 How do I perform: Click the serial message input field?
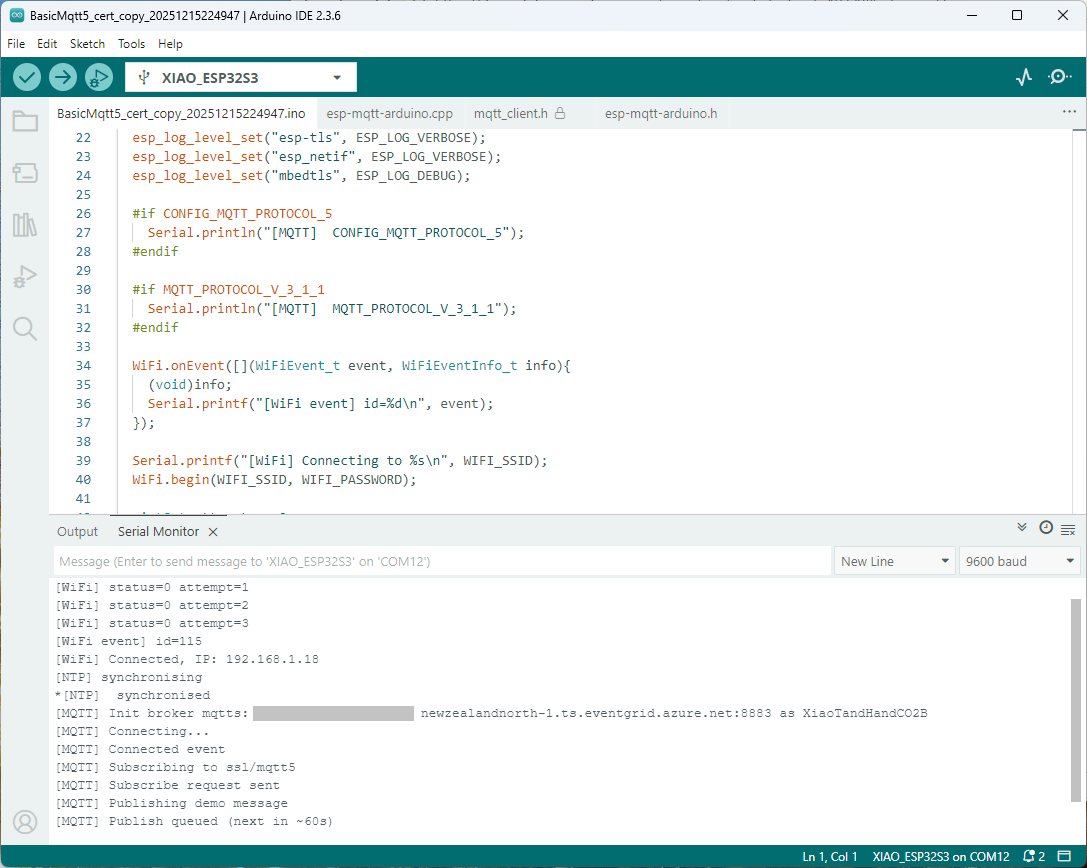[440, 561]
